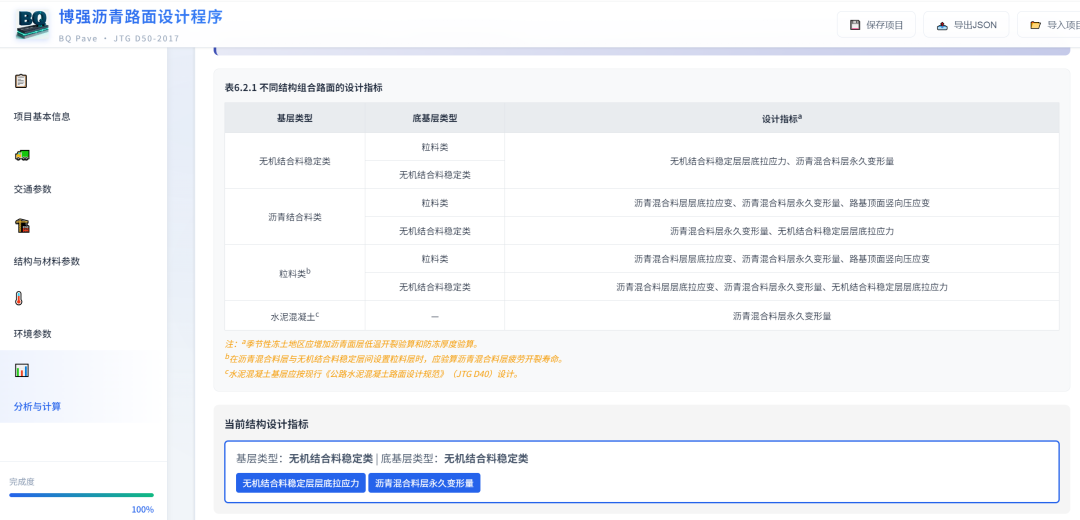Click the floppy disk icon in 保存项目
Viewport: 1080px width, 520px height.
(x=855, y=25)
